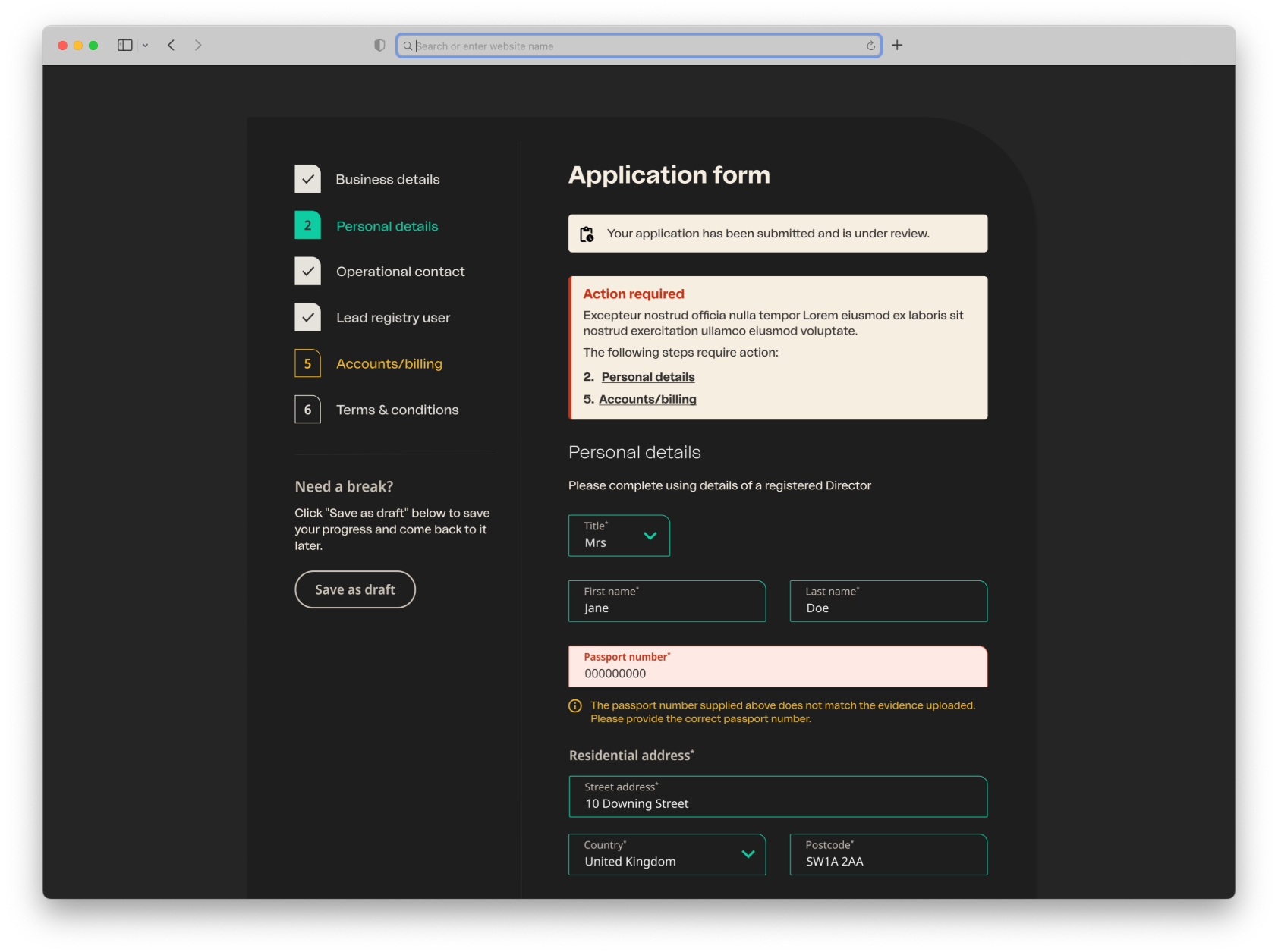Click the step 6 badge beside Terms & conditions
The height and width of the screenshot is (952, 1278).
[x=307, y=409]
